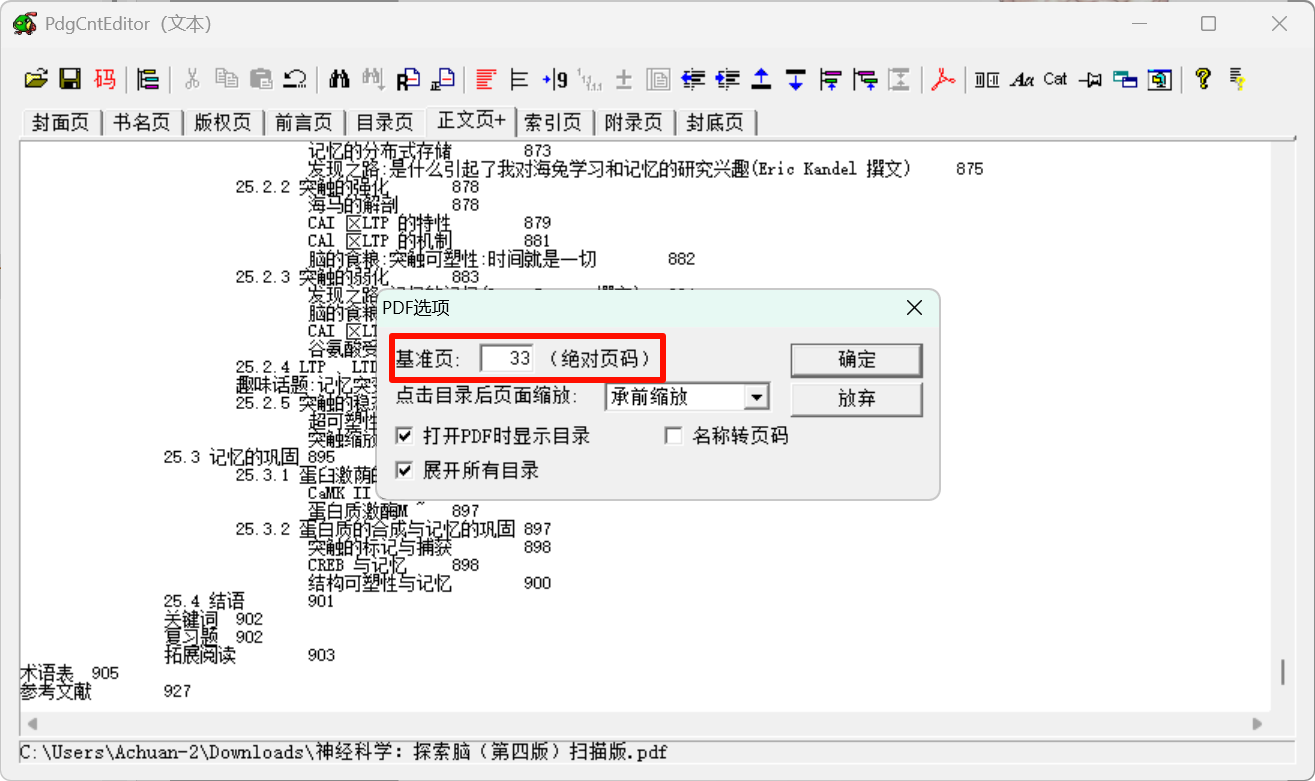
Task: Switch to the 封底页 tab
Action: (715, 122)
